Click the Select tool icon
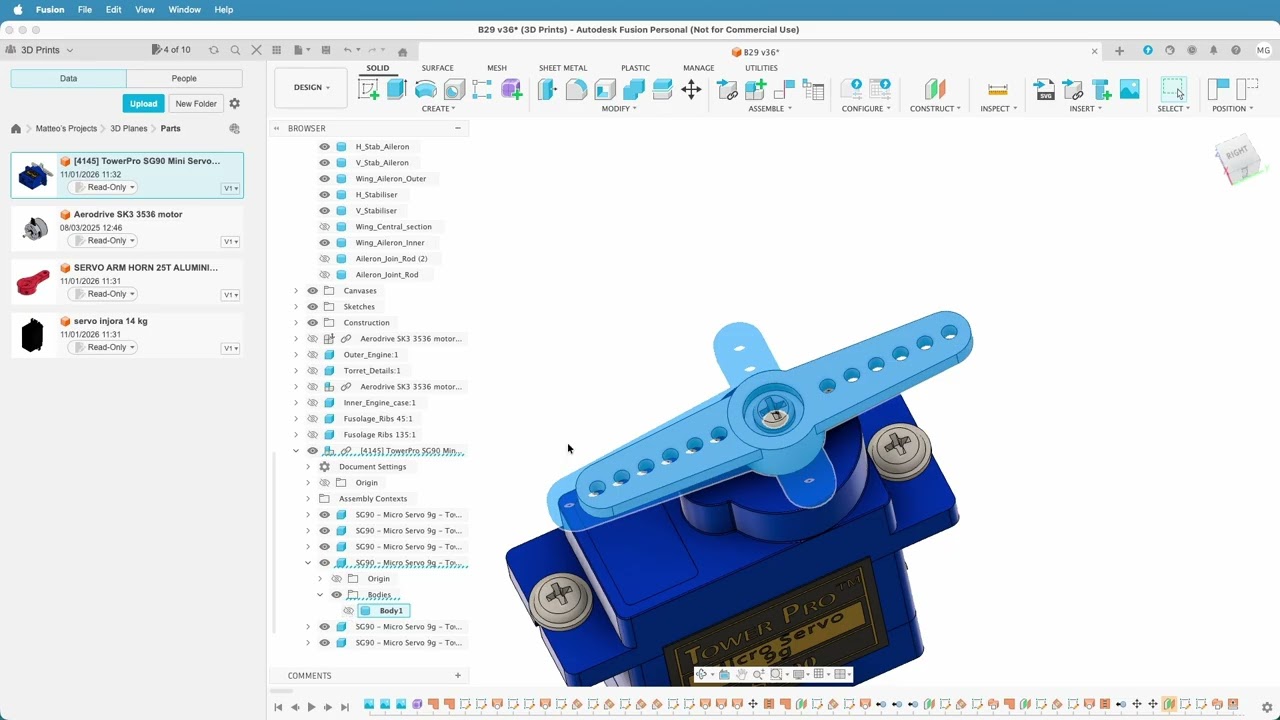The height and width of the screenshot is (720, 1280). [x=1173, y=90]
